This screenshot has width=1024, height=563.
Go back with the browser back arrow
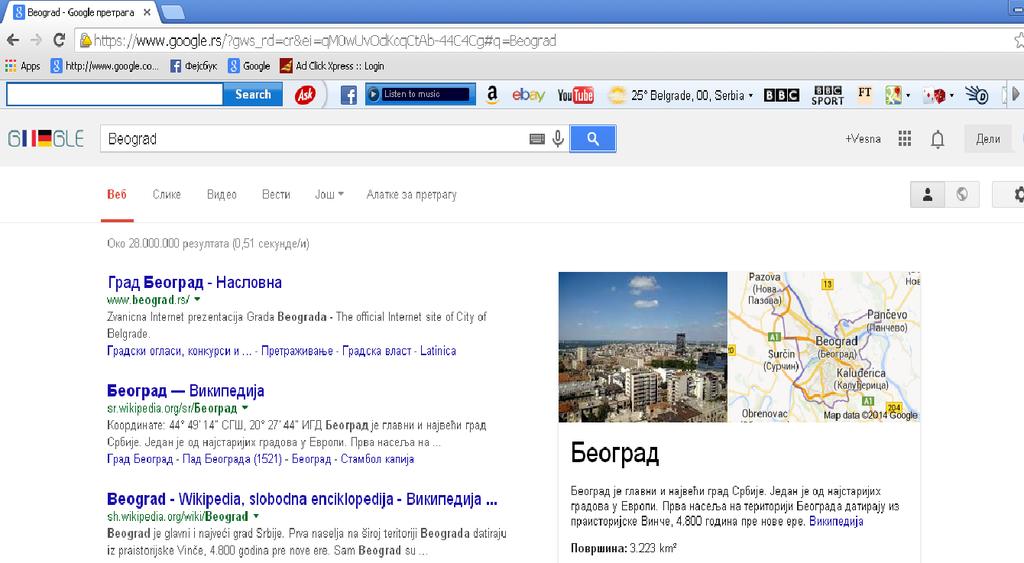tap(12, 40)
